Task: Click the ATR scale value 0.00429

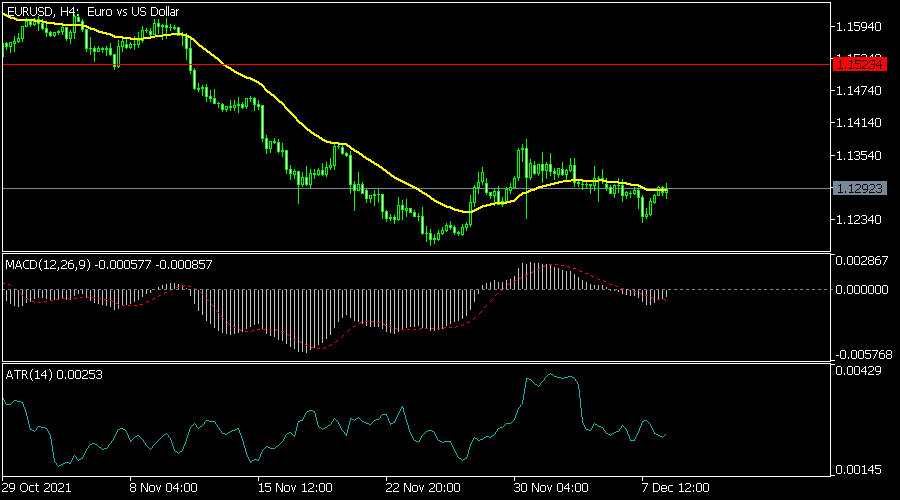Action: [859, 371]
